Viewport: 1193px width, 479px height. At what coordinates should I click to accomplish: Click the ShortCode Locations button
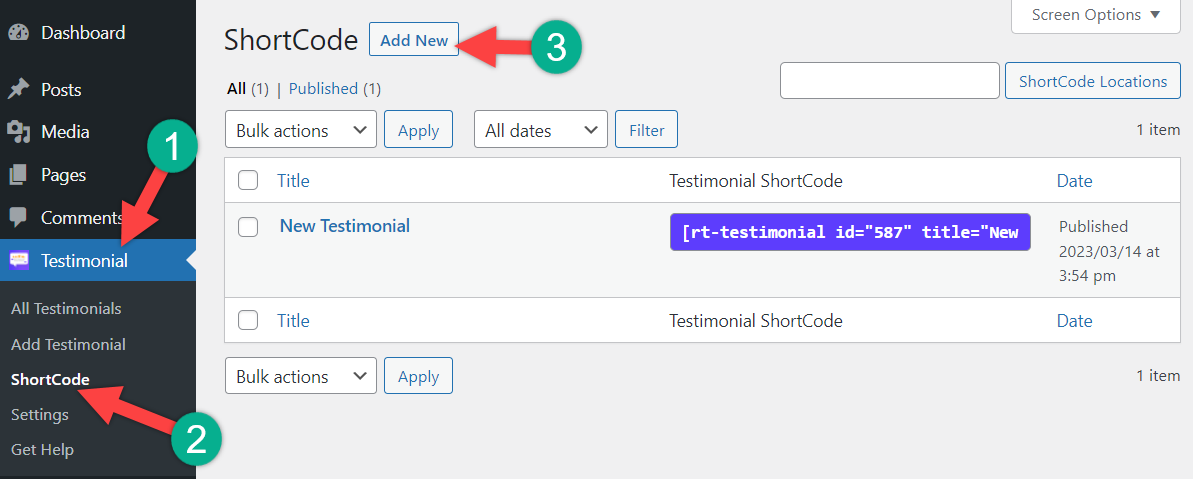tap(1092, 82)
